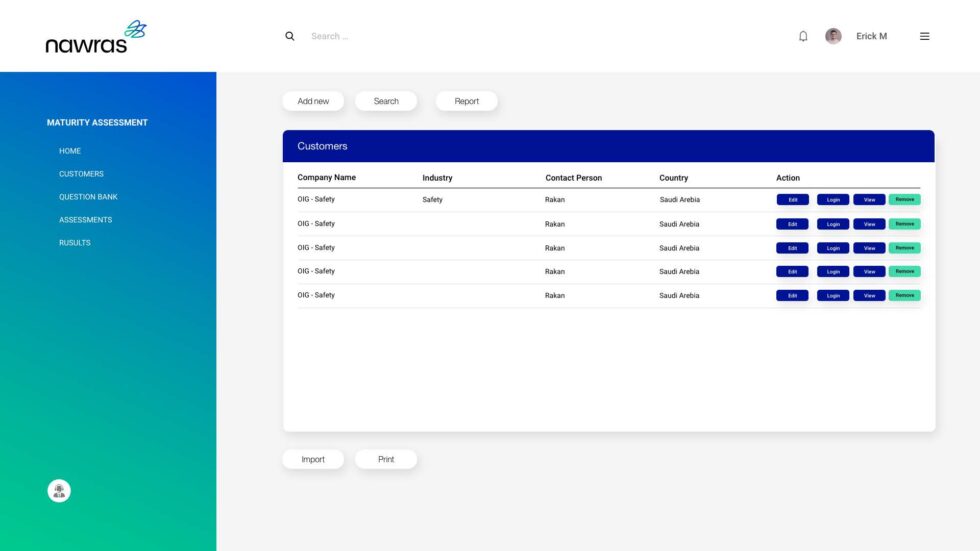Remove the last customer row
Viewport: 980px width, 551px height.
(904, 295)
